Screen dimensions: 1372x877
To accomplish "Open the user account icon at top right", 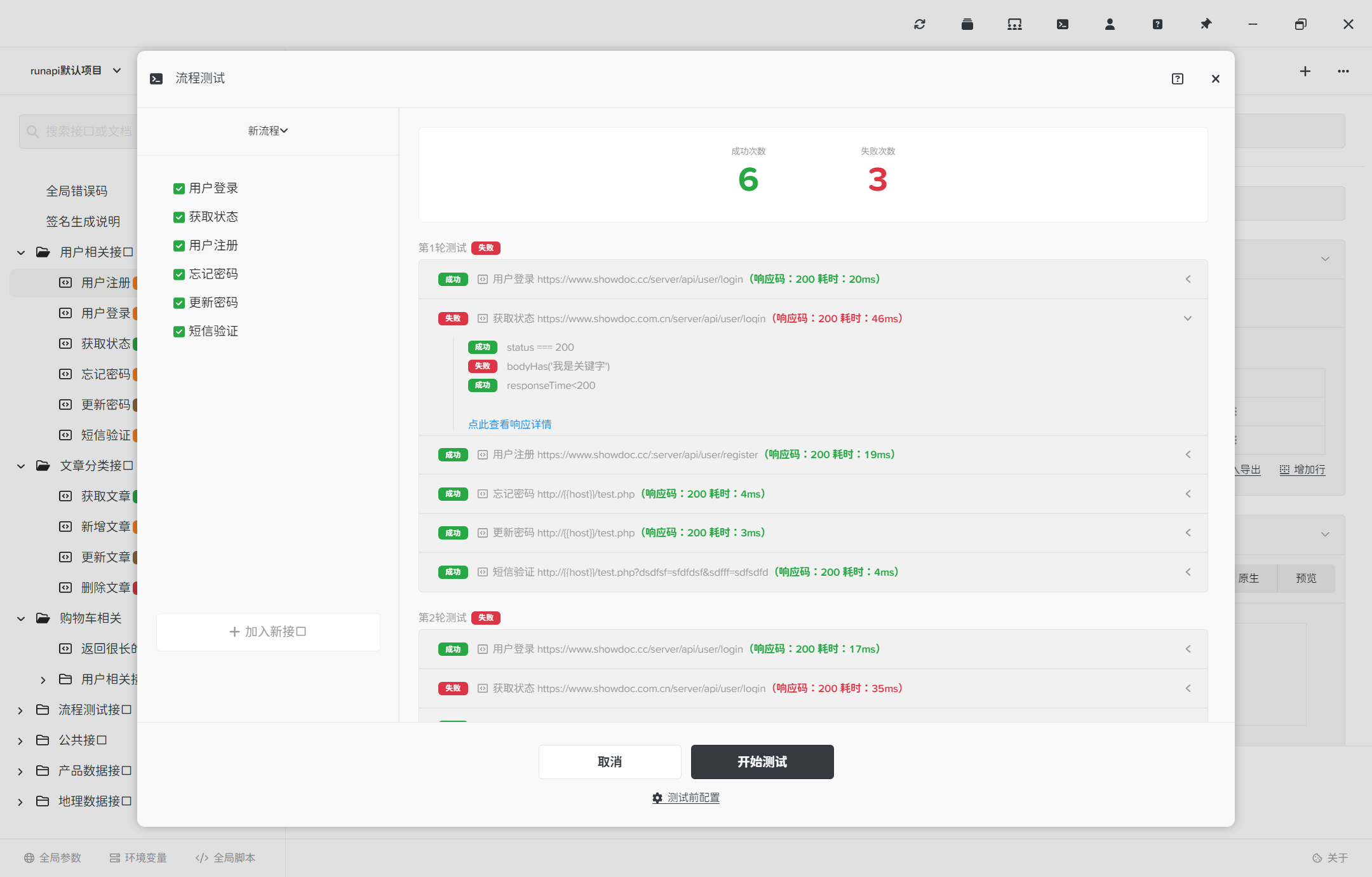I will [1110, 24].
